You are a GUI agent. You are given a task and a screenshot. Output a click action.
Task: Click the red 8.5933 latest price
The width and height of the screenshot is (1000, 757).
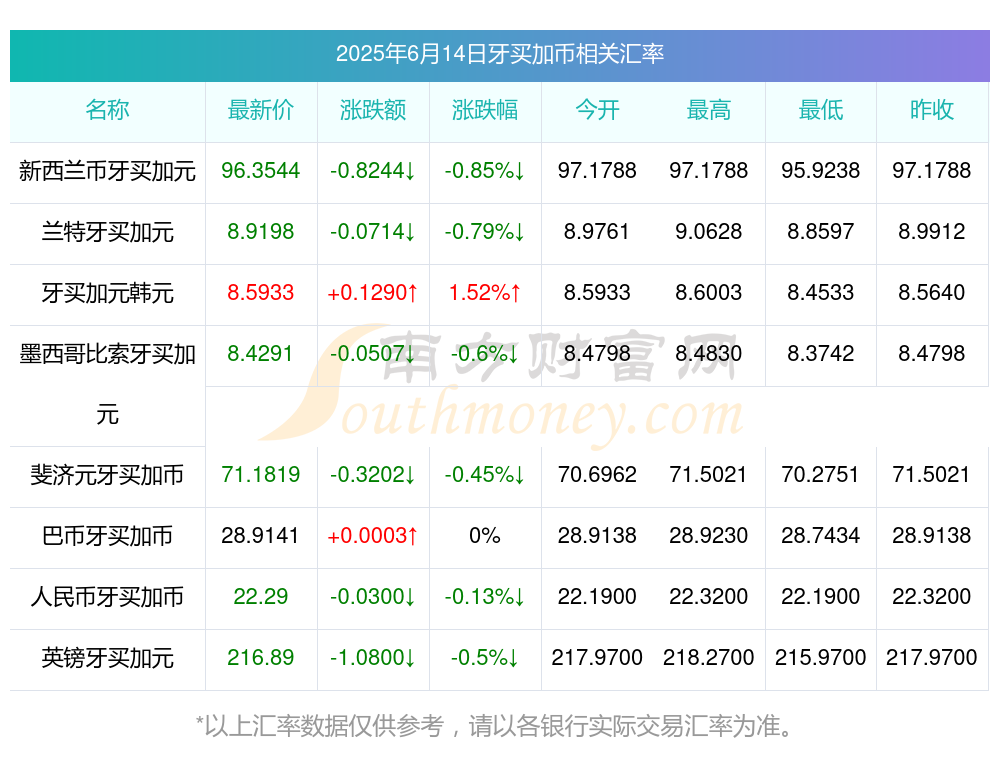[x=261, y=293]
